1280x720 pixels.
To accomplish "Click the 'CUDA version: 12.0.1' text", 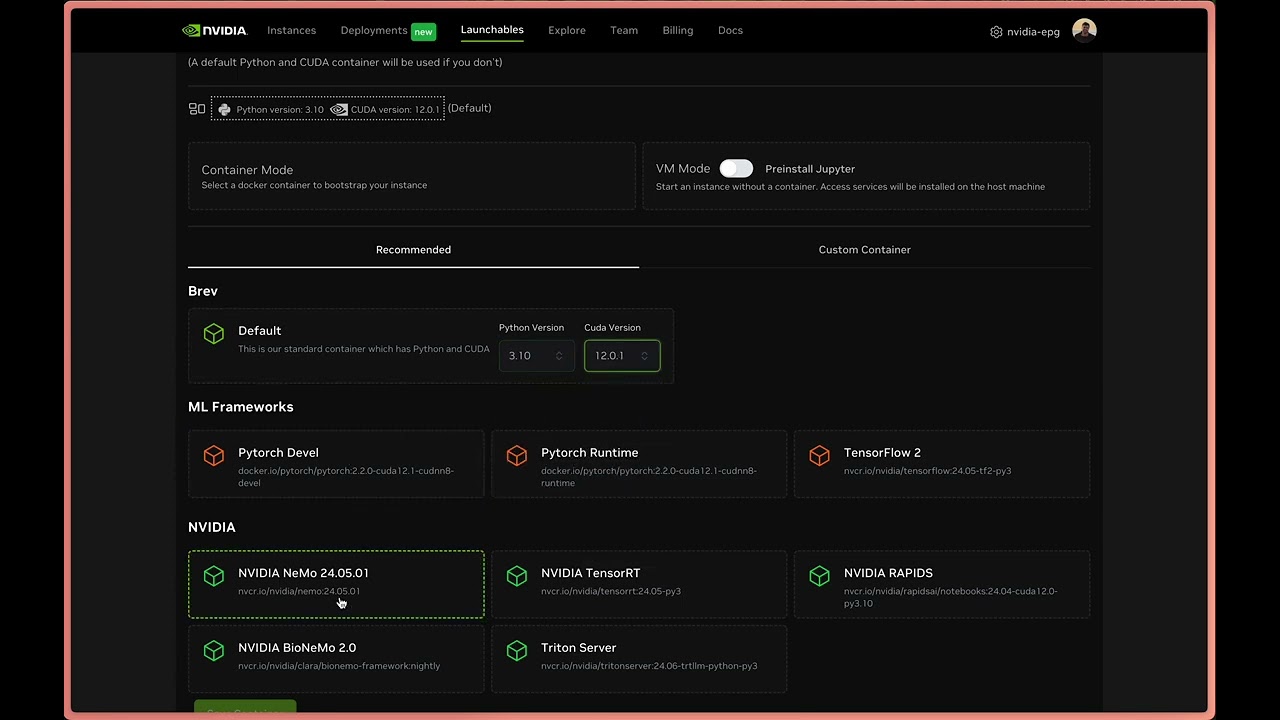I will [x=395, y=110].
